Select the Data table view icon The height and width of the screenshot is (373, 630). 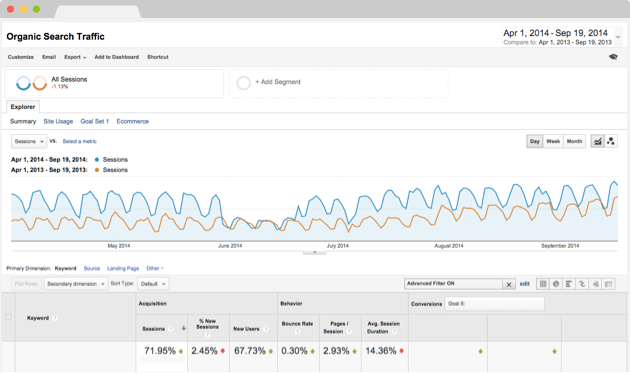(x=543, y=284)
